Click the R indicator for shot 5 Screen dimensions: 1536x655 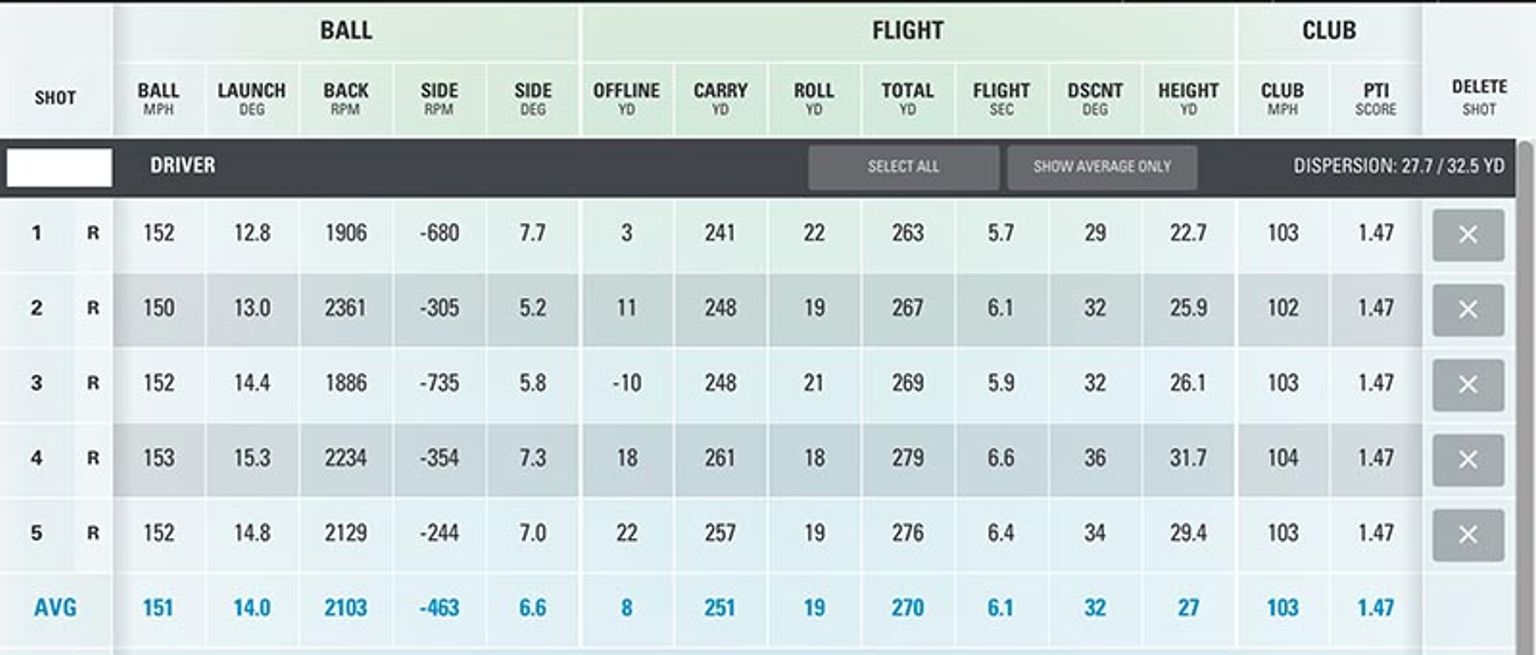[91, 534]
